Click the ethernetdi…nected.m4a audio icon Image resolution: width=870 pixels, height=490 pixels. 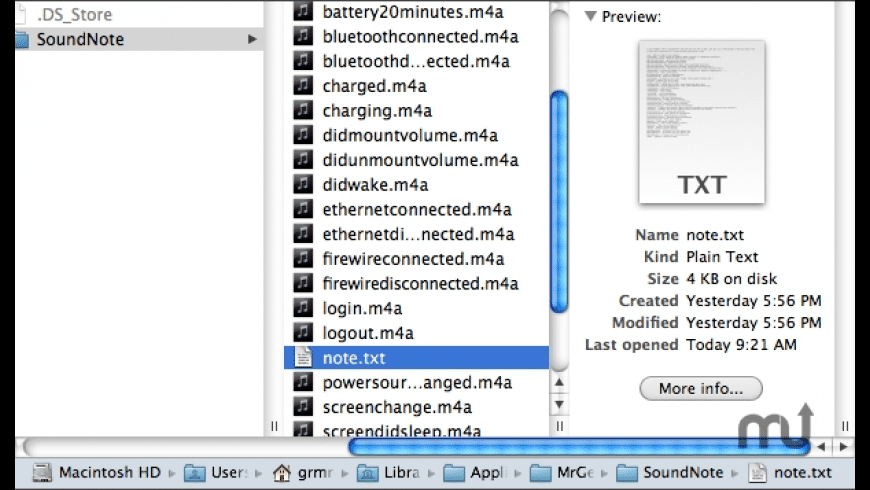pyautogui.click(x=303, y=234)
